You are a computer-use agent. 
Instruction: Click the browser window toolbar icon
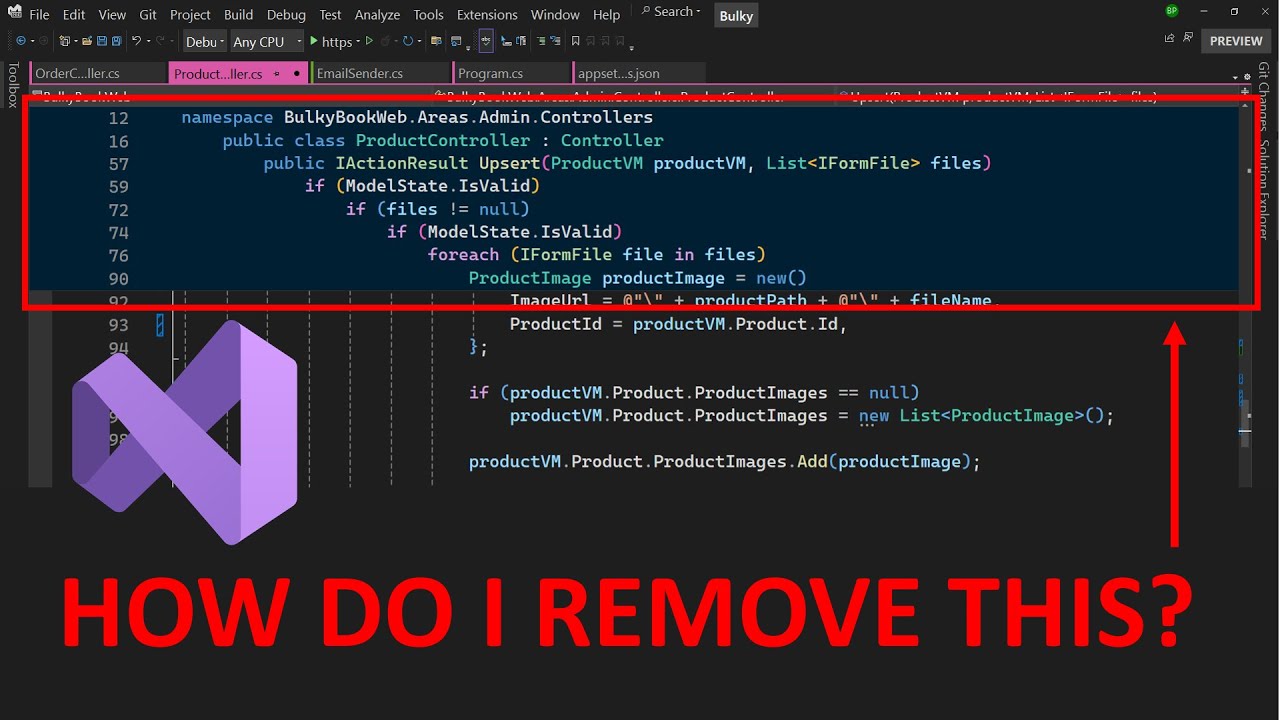pos(456,41)
